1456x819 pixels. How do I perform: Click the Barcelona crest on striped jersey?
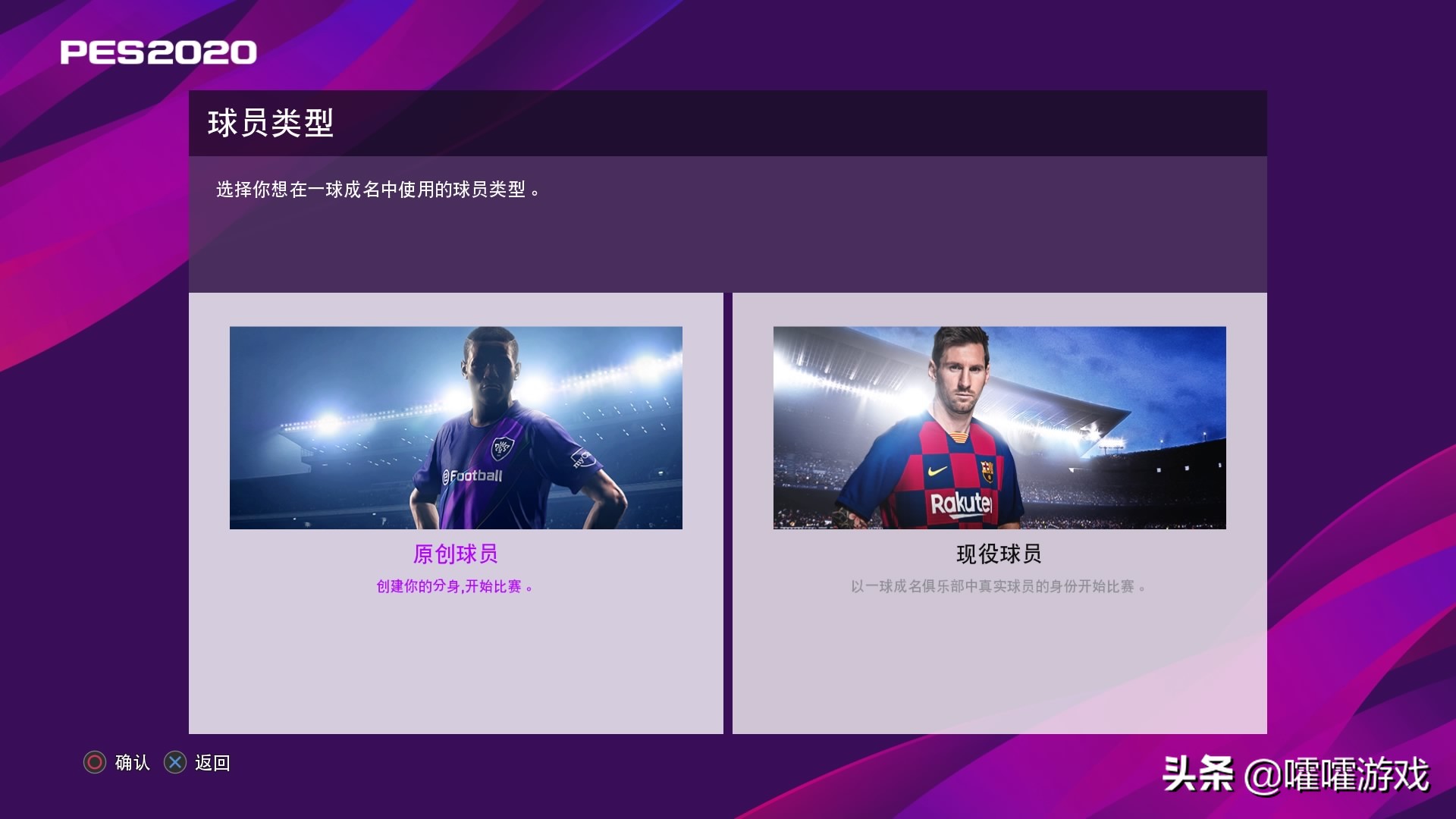[x=987, y=471]
